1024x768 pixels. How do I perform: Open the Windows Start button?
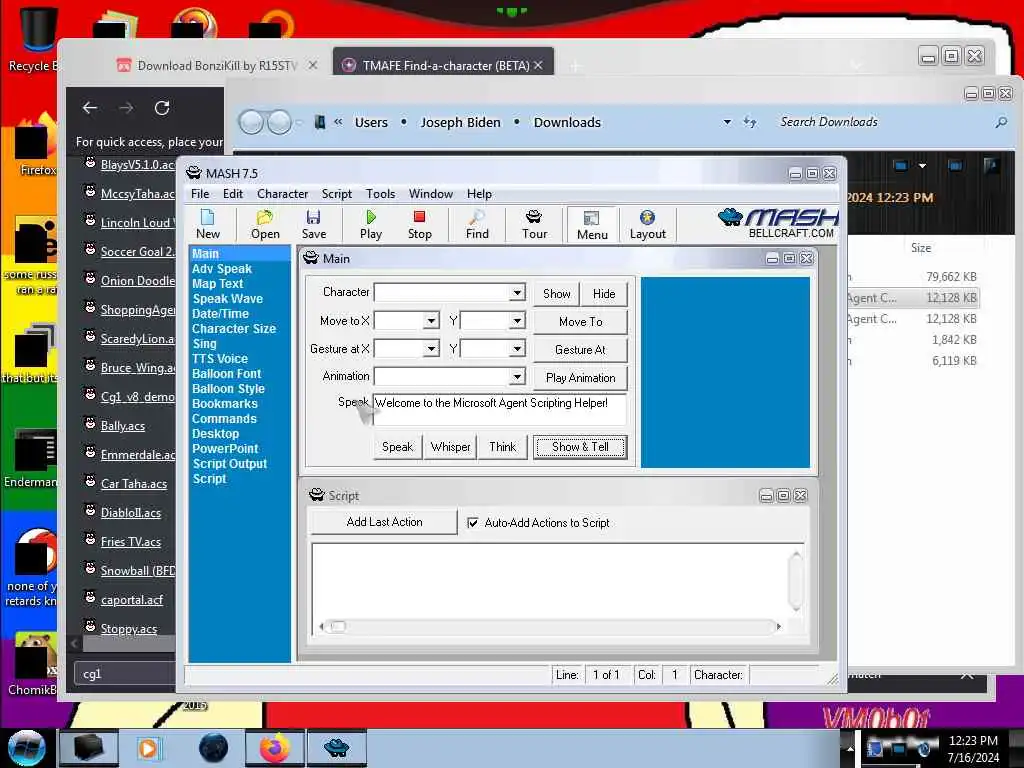click(x=26, y=748)
